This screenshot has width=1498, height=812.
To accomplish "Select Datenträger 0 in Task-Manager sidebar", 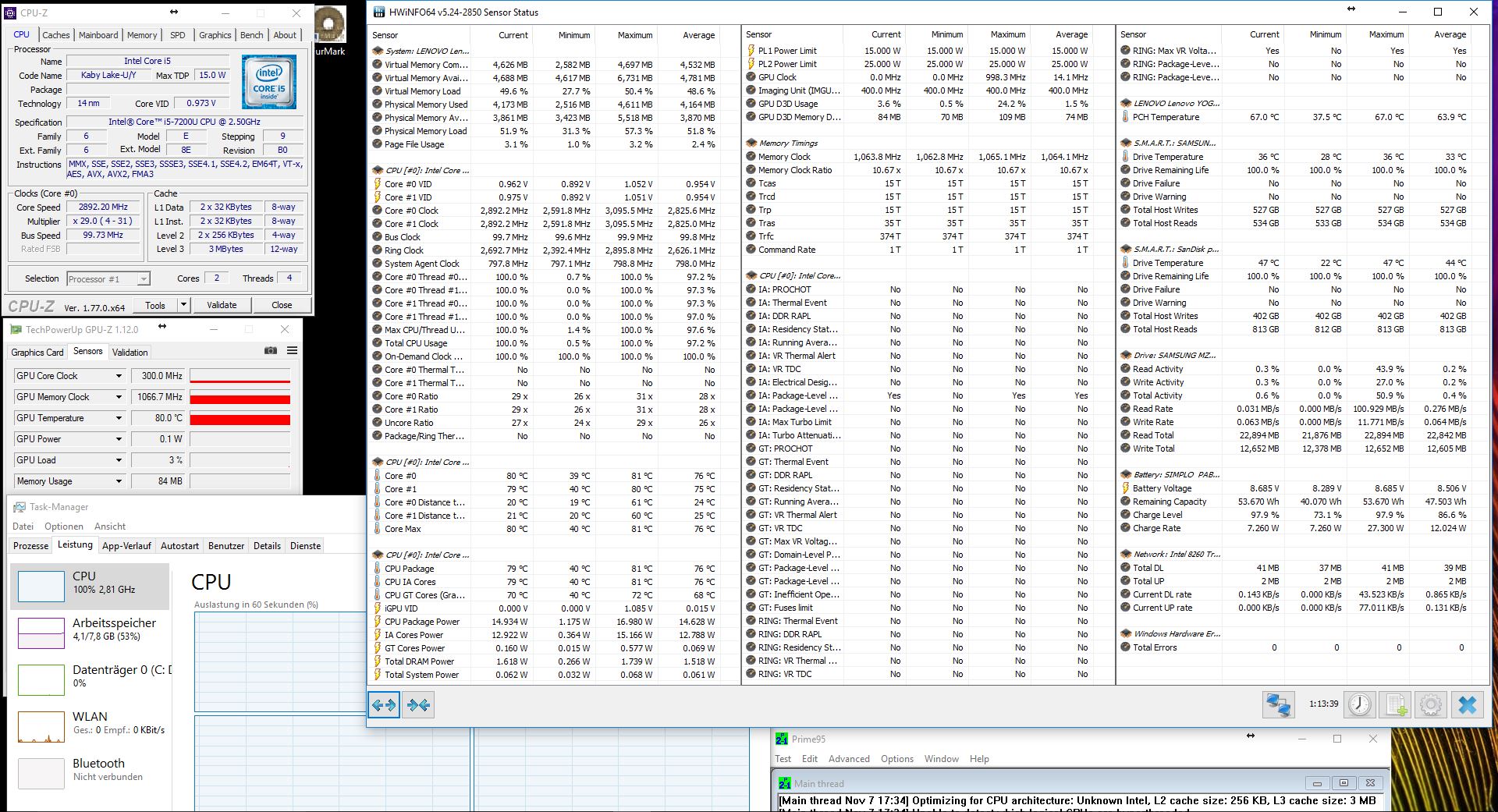I will pos(90,679).
